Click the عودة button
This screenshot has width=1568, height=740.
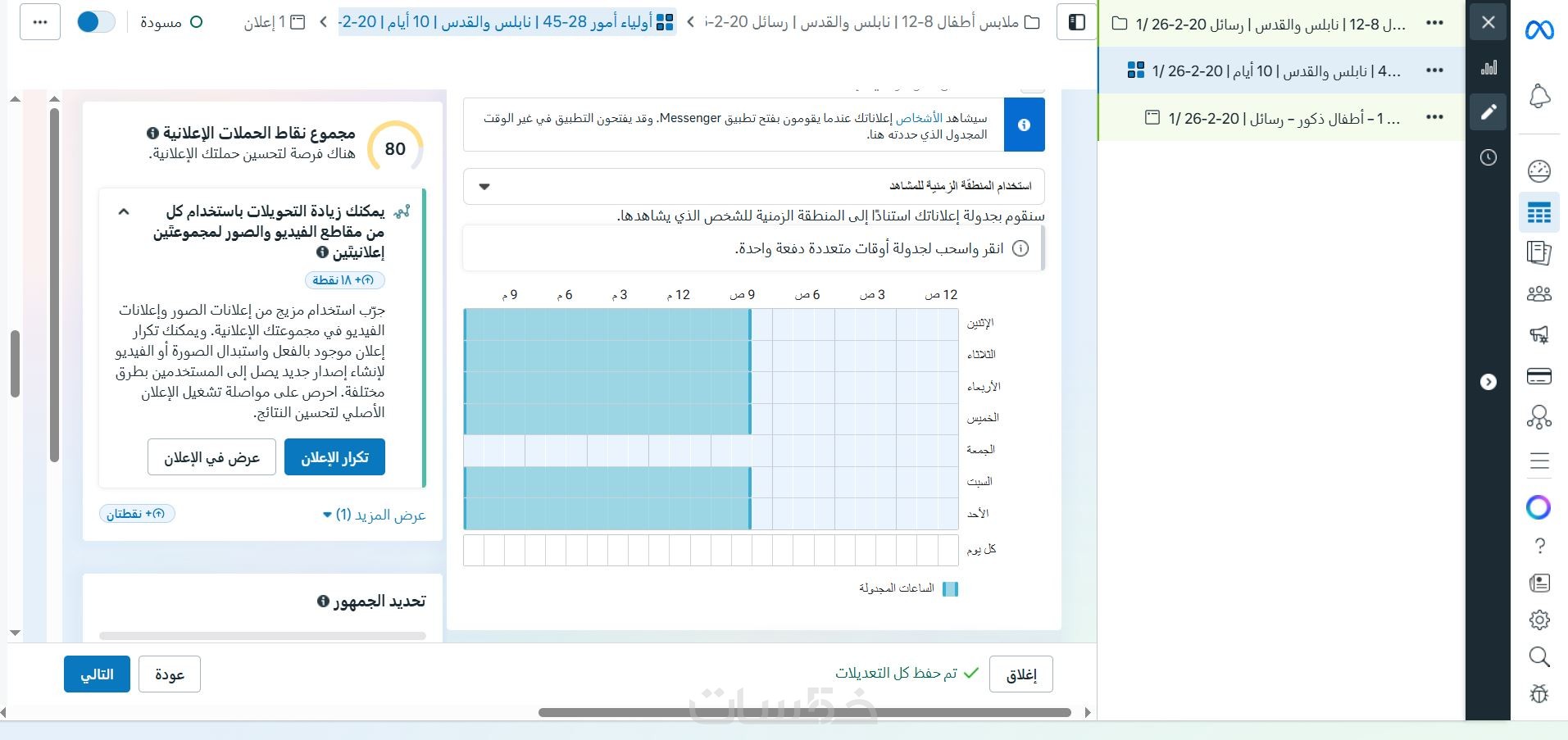tap(170, 674)
